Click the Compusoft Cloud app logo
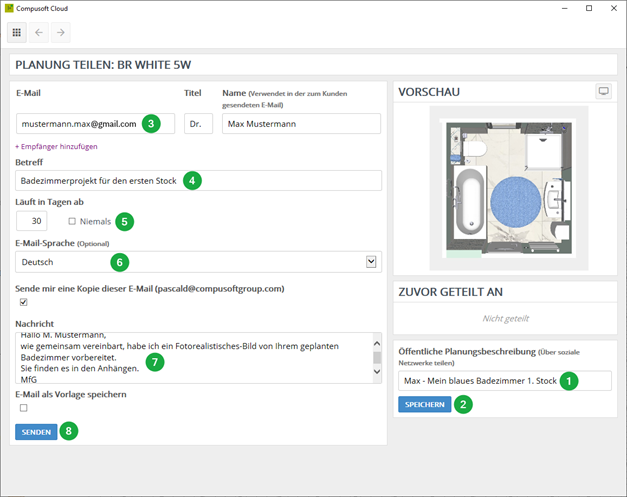 point(9,8)
